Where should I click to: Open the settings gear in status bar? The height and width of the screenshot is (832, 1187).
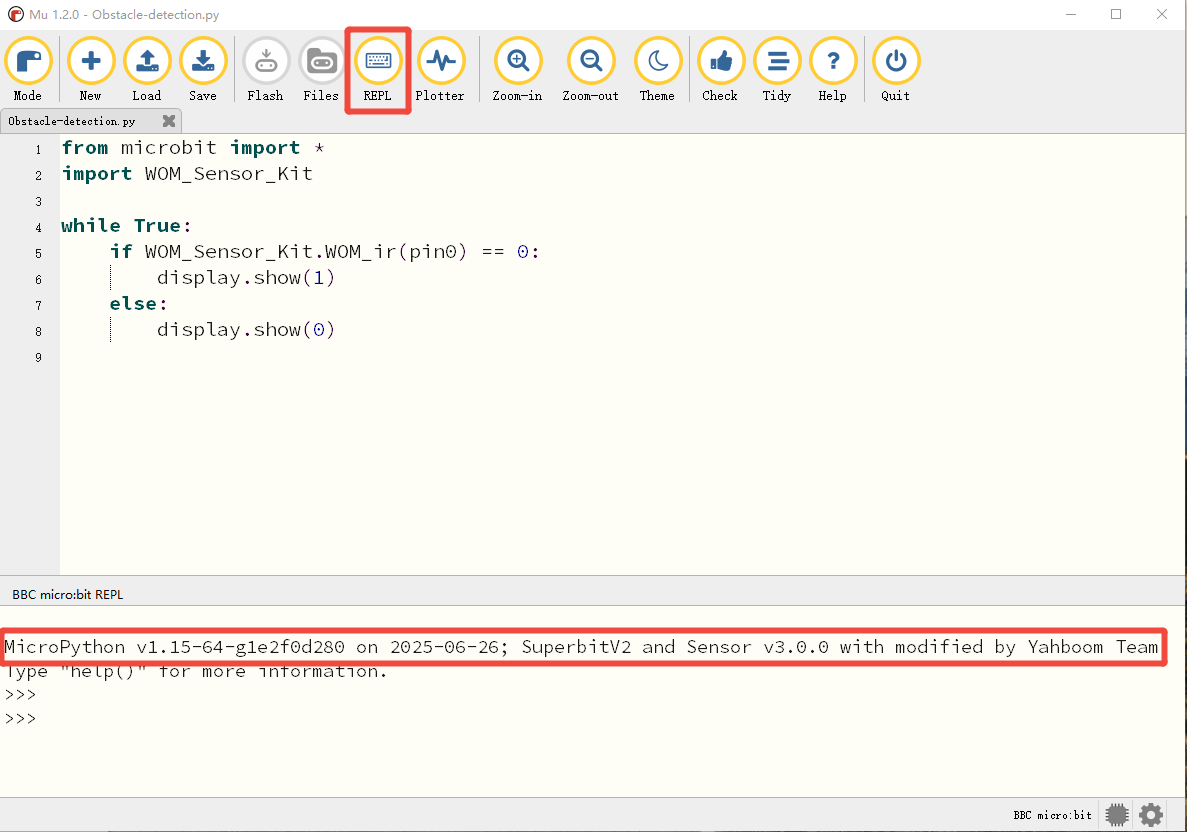click(1151, 815)
